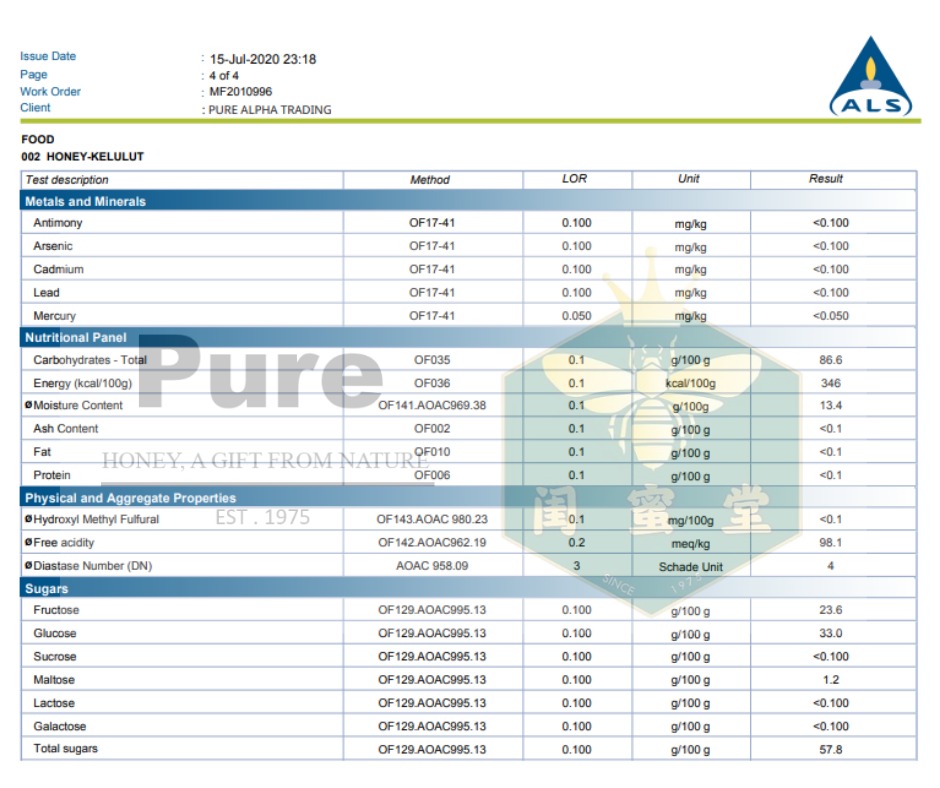This screenshot has width=940, height=788.
Task: Click the Issue Date field label
Action: click(x=48, y=56)
